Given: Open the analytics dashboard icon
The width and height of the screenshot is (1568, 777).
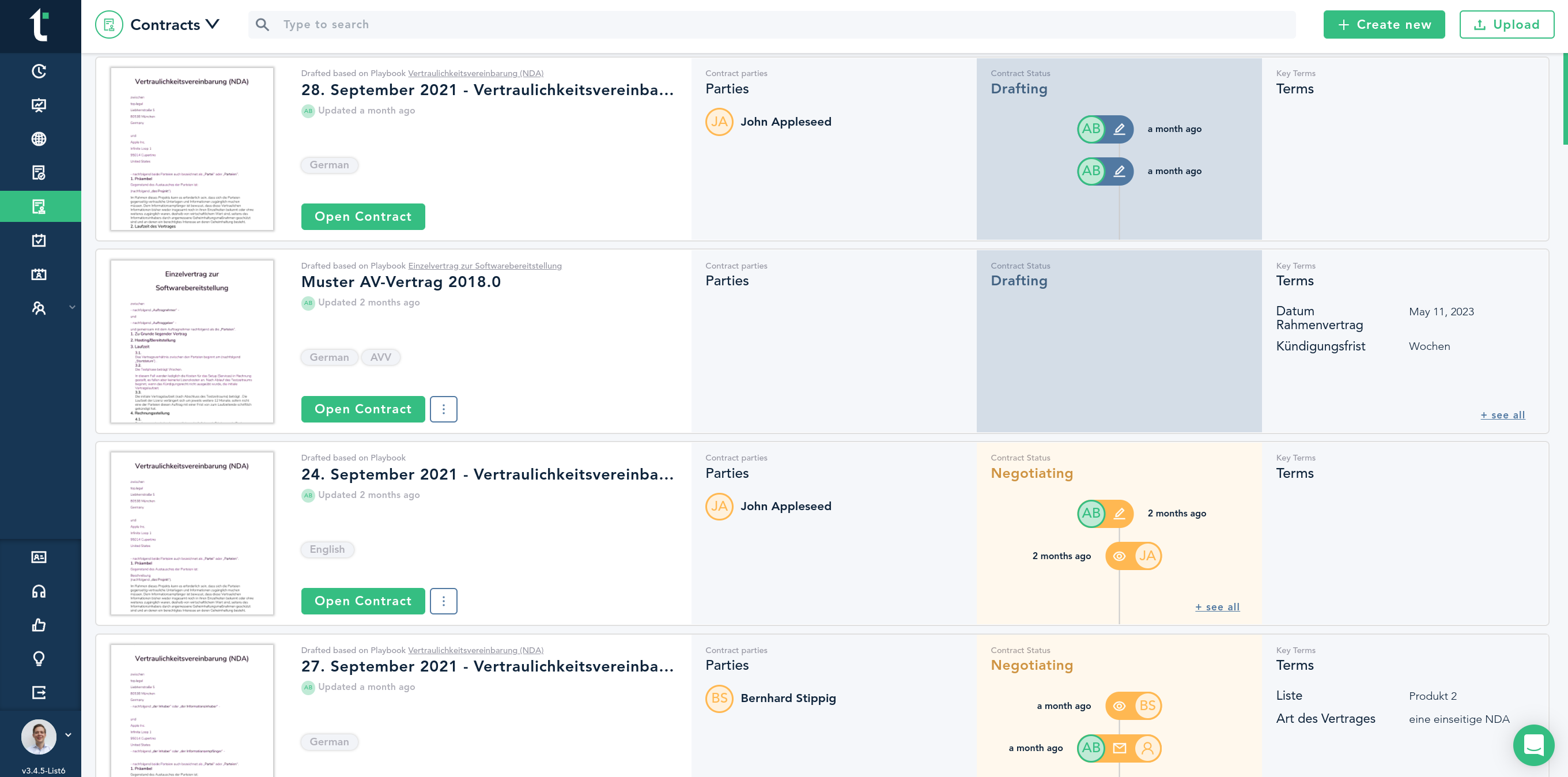Looking at the screenshot, I should coord(39,105).
